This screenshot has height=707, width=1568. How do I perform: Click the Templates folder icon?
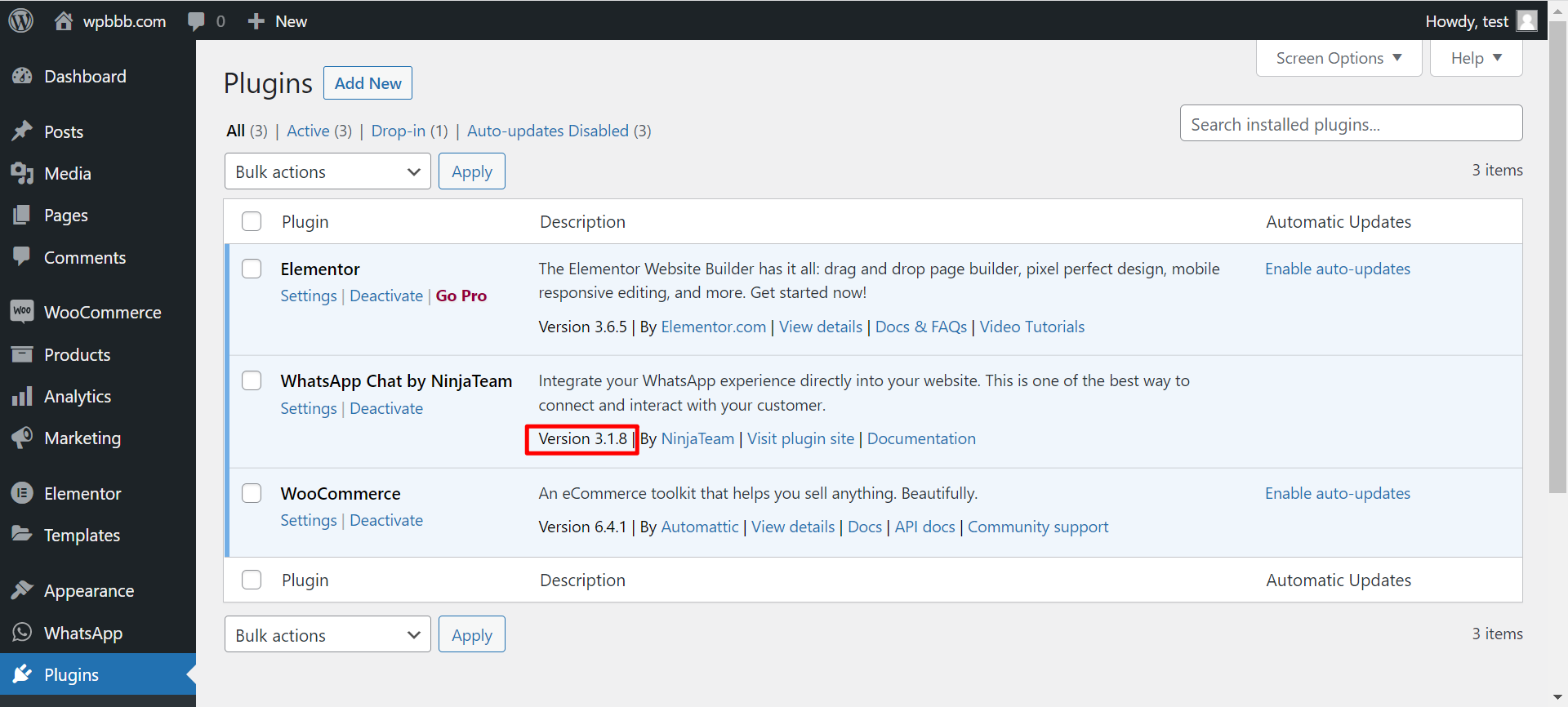coord(22,535)
